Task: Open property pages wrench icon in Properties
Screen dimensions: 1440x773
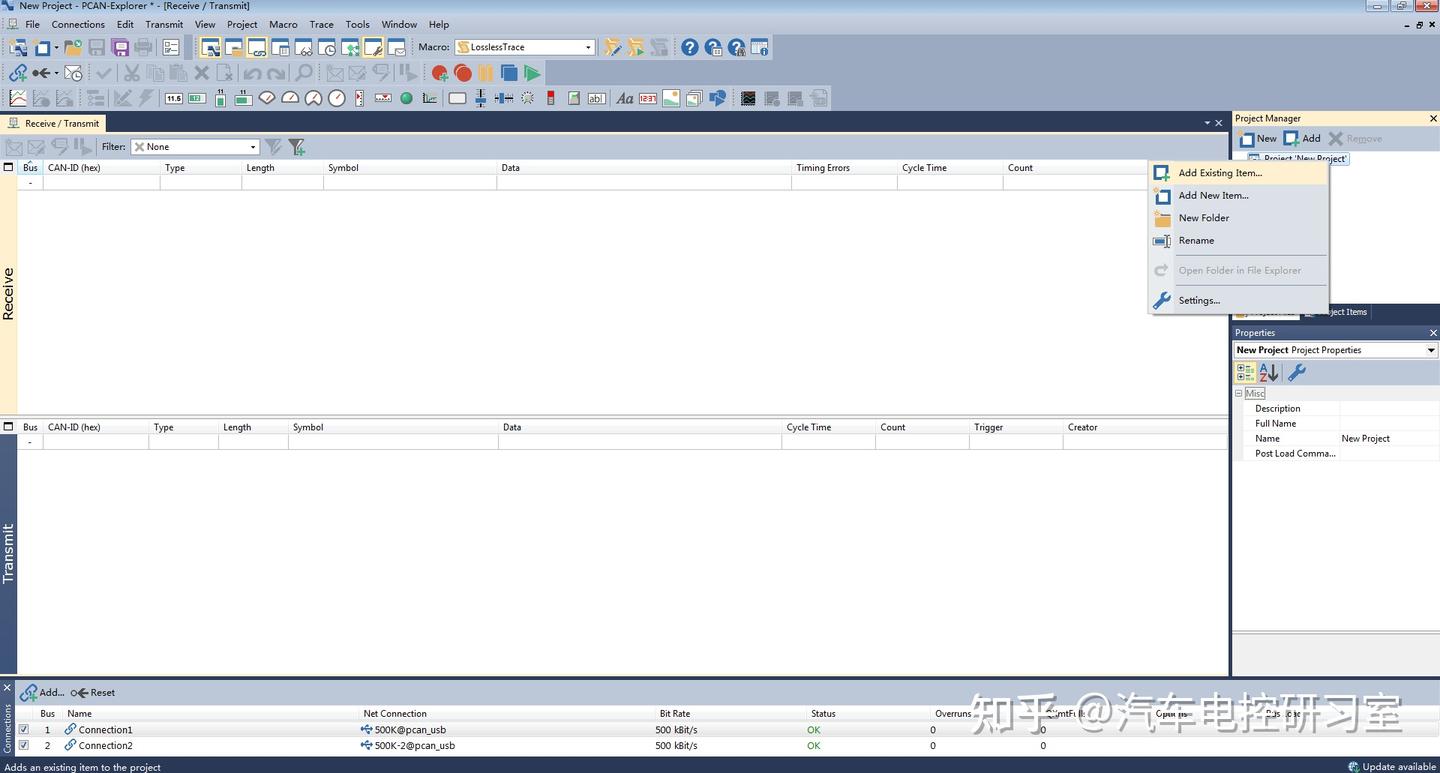Action: click(x=1296, y=372)
